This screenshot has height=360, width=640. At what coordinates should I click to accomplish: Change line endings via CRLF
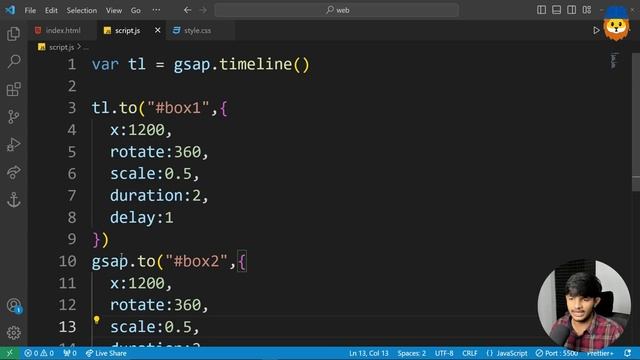[470, 353]
